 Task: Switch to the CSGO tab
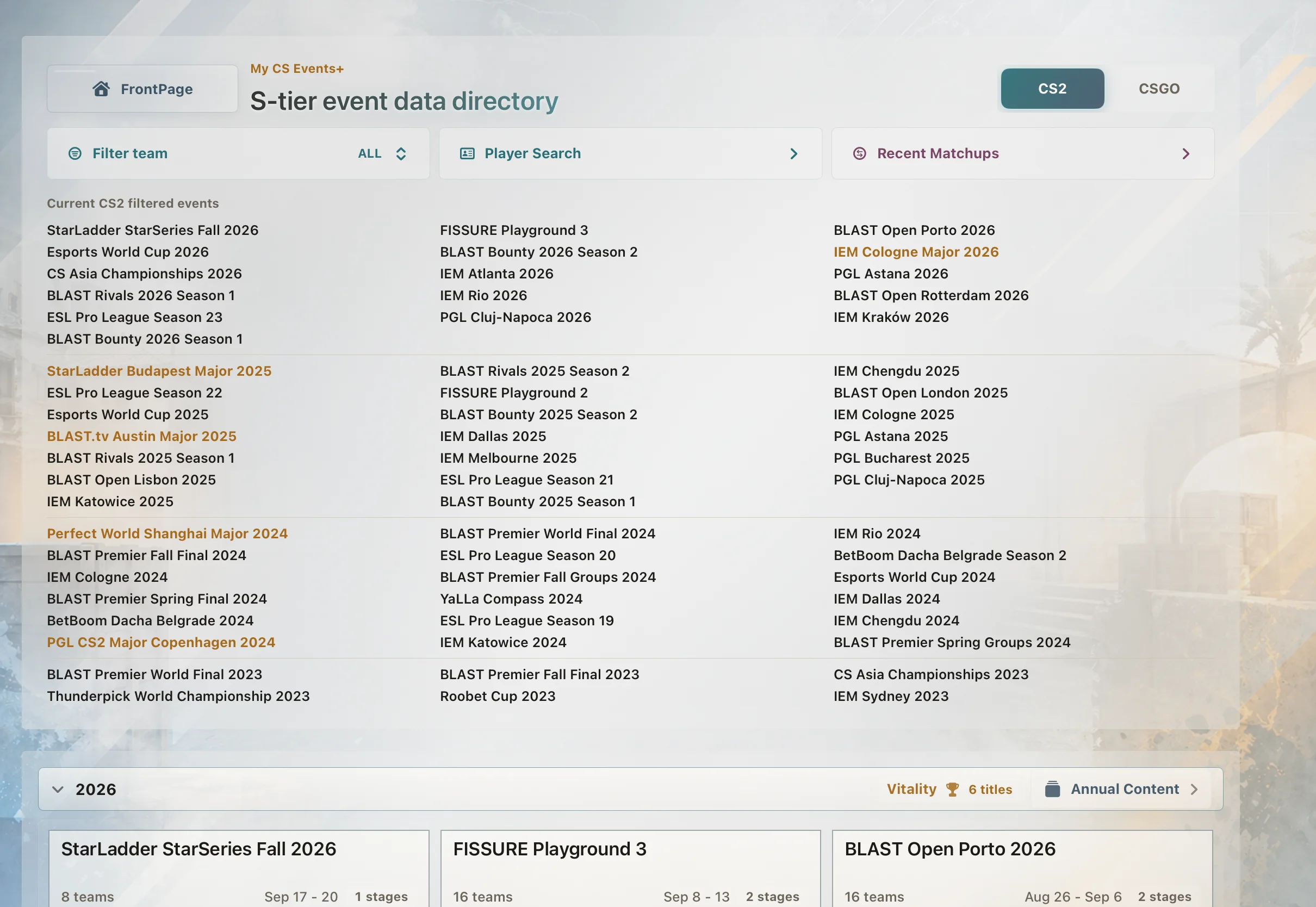[x=1159, y=89]
